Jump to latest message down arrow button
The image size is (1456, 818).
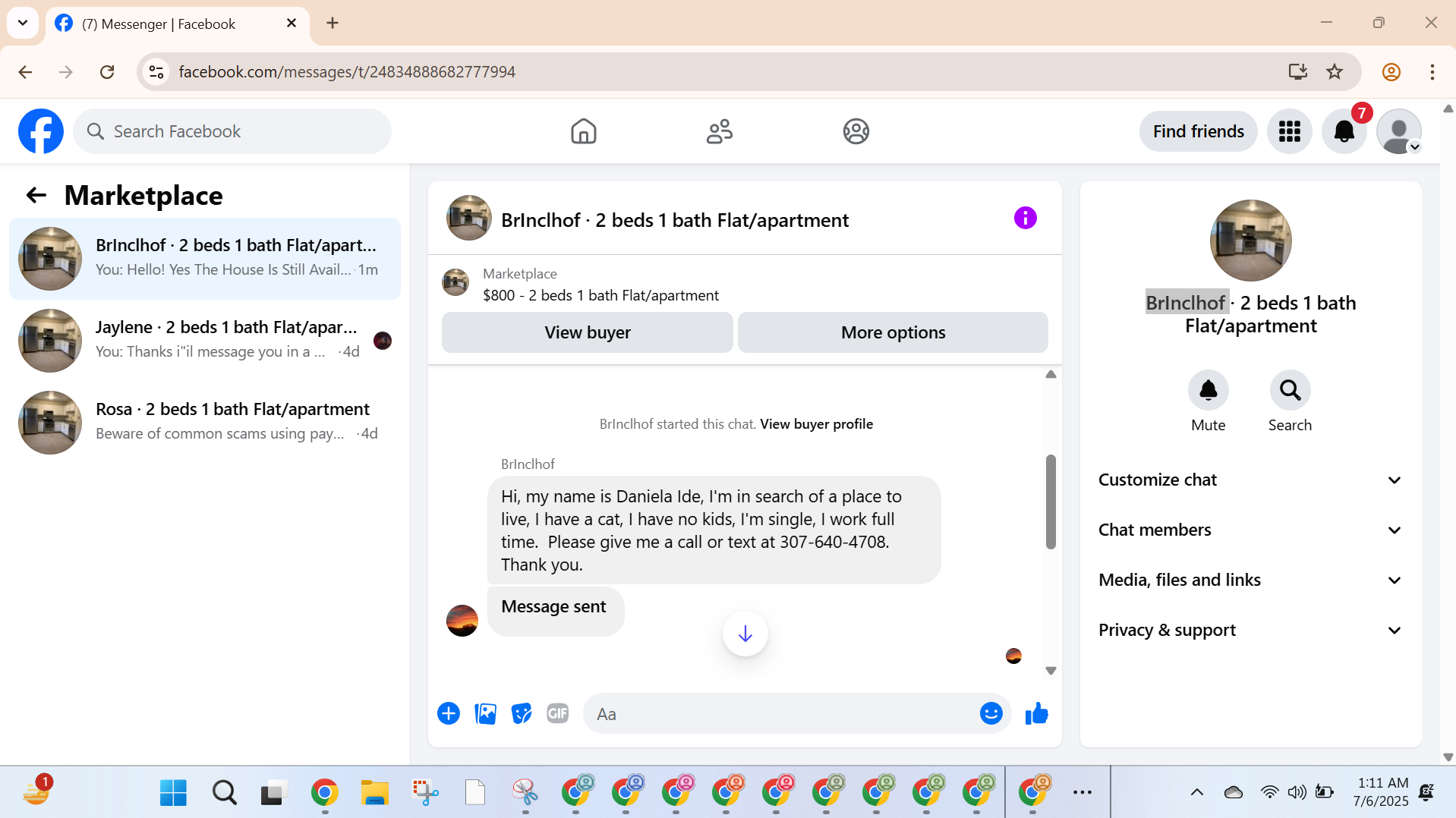click(745, 634)
